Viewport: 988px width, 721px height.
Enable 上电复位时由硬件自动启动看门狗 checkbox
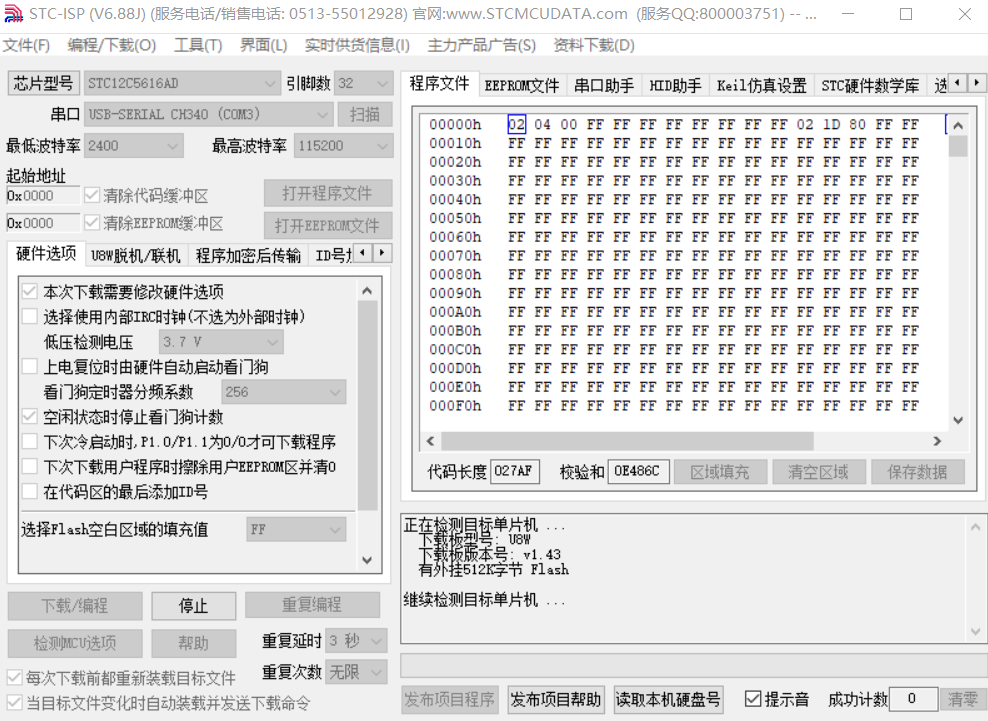coord(30,366)
